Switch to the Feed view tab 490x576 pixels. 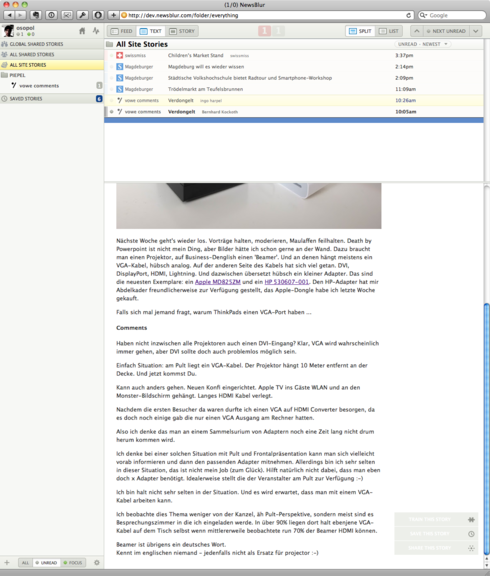(x=122, y=31)
